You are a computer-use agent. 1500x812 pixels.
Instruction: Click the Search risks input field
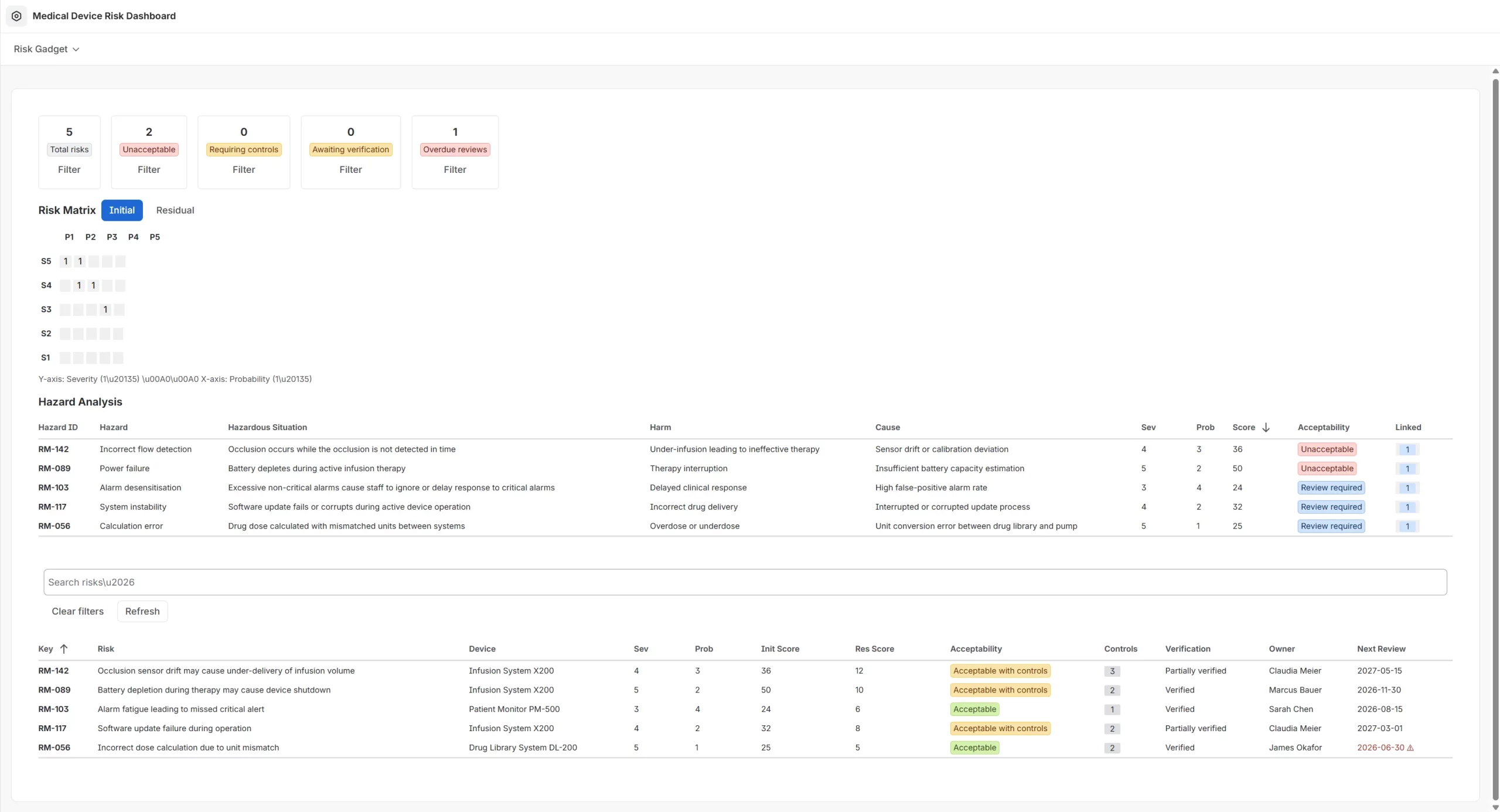click(745, 582)
